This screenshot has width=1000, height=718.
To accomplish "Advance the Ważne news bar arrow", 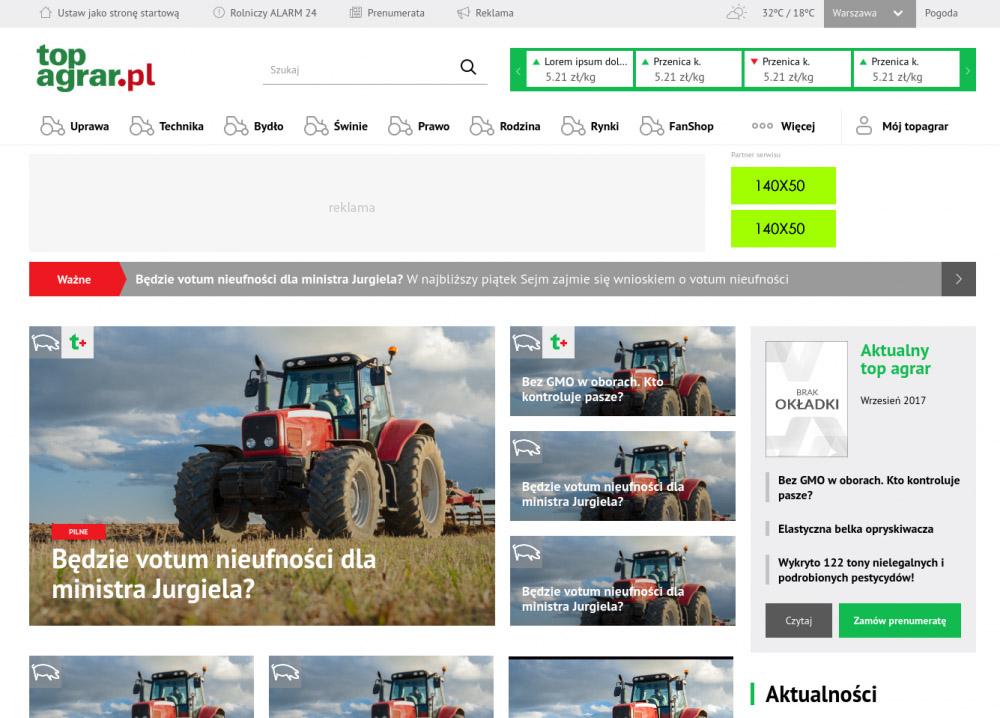I will 958,279.
